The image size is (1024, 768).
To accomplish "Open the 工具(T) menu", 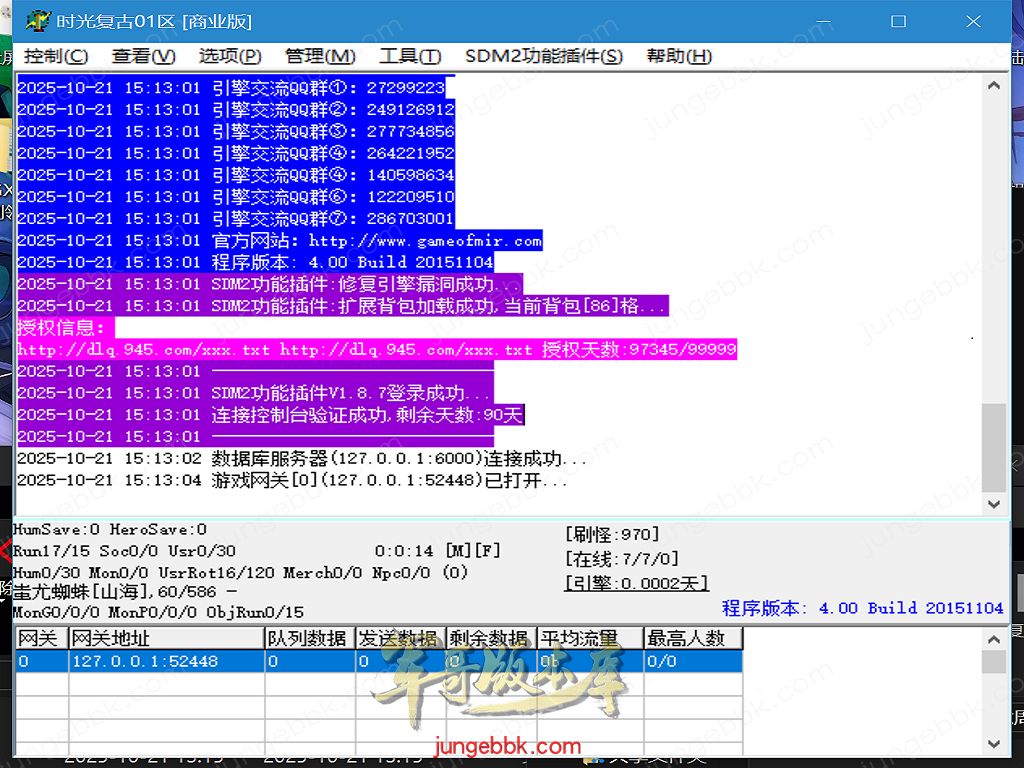I will [410, 56].
